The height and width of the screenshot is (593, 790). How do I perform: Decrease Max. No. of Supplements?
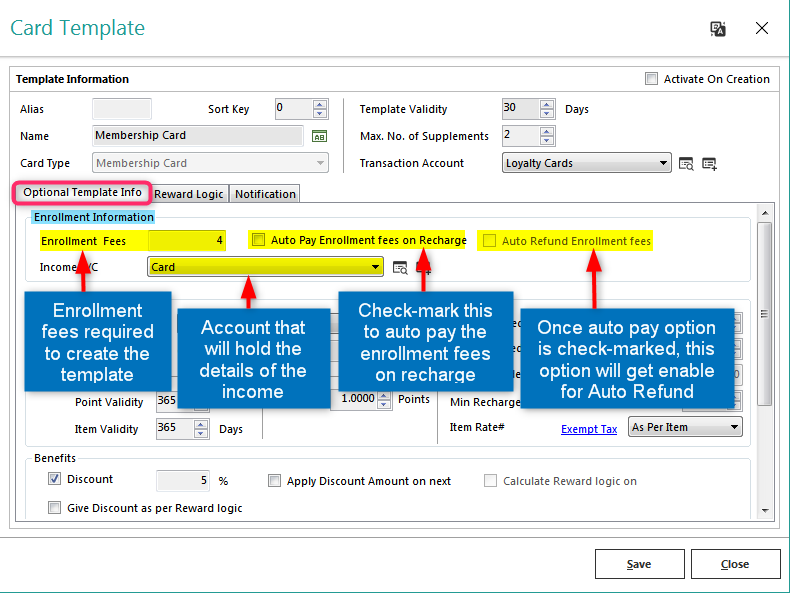(547, 141)
